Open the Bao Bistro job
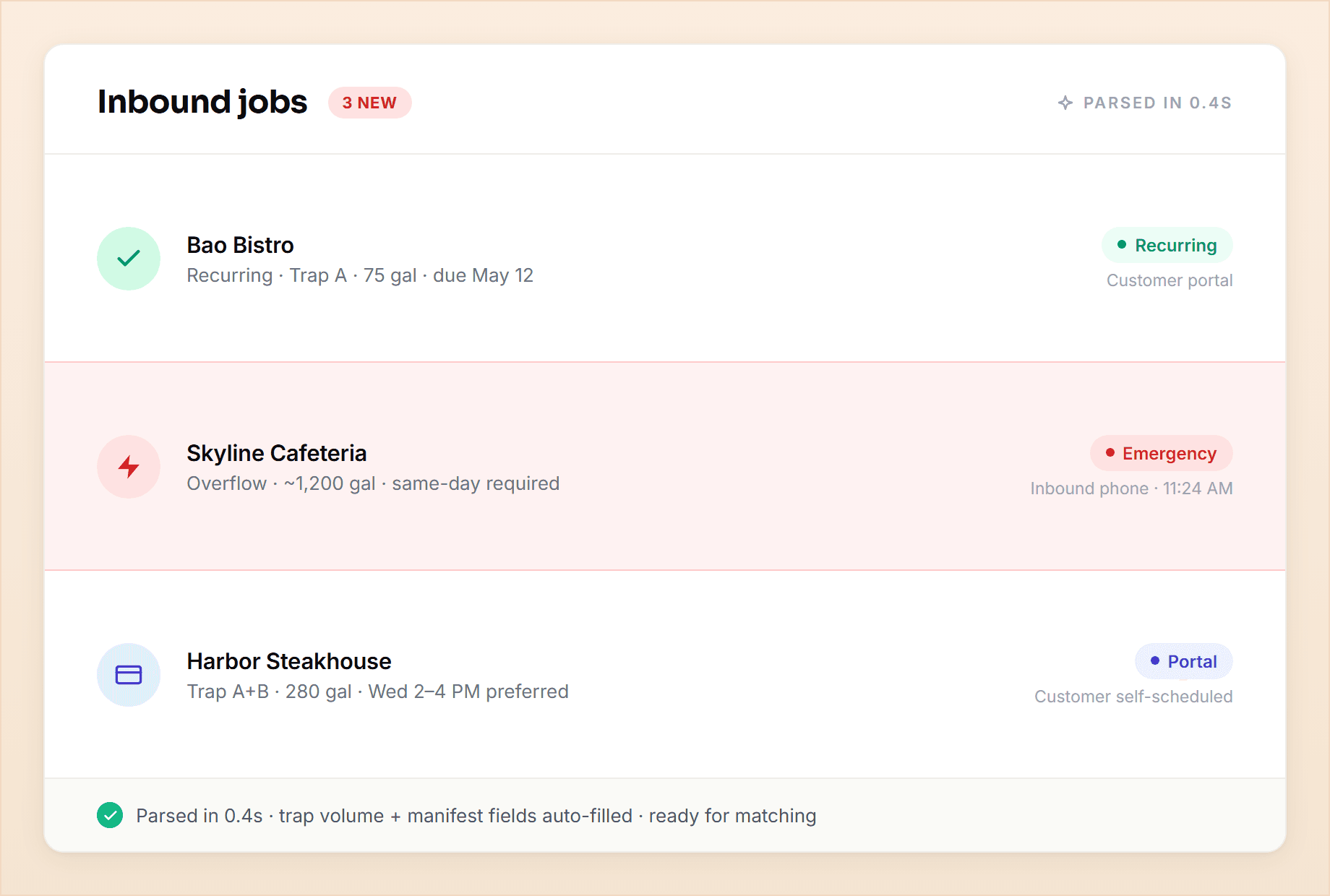This screenshot has height=896, width=1330. (665, 259)
